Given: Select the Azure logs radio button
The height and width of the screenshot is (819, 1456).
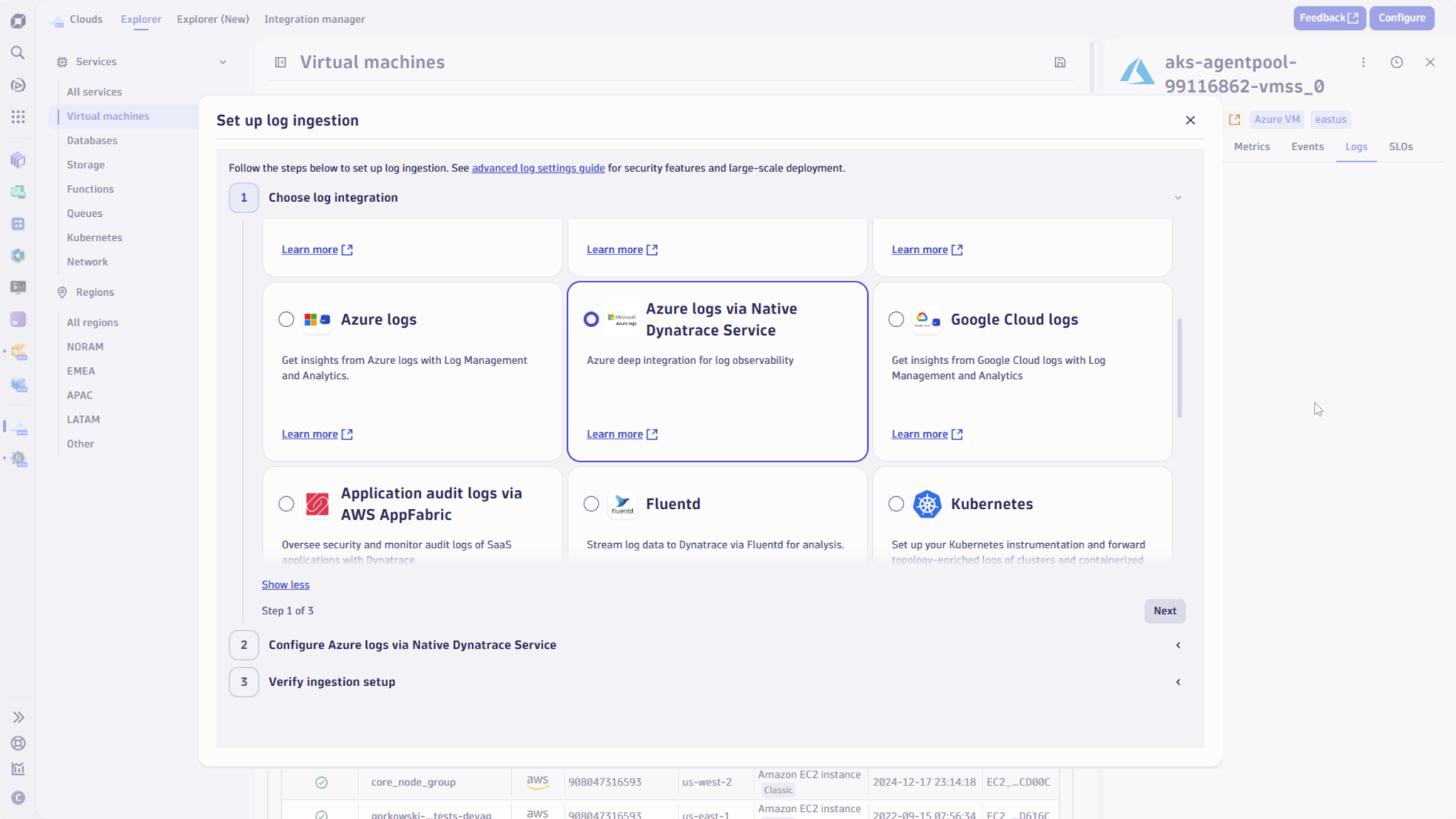Looking at the screenshot, I should [x=286, y=319].
